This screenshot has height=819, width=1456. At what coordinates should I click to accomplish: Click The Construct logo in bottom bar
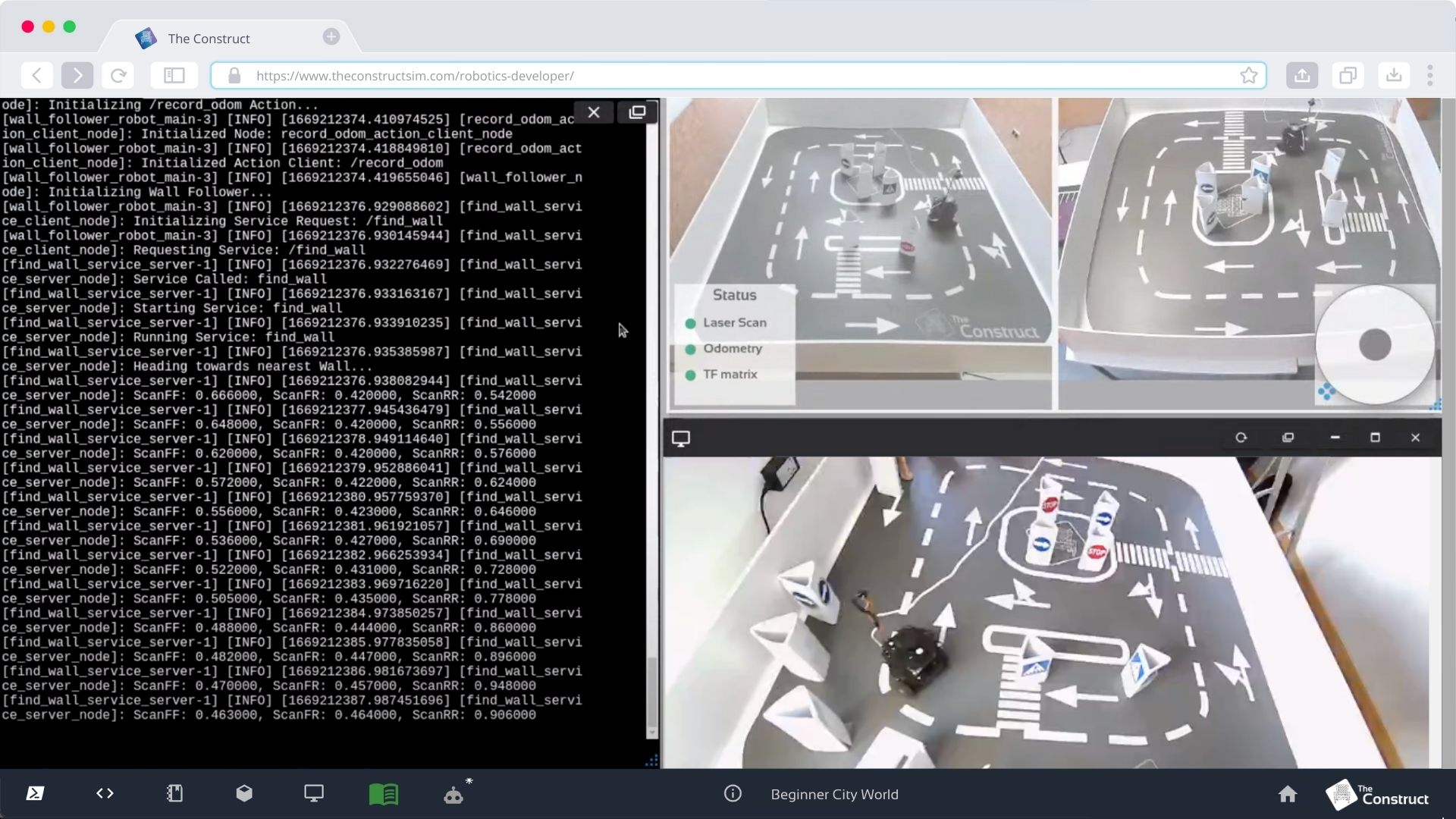point(1378,795)
